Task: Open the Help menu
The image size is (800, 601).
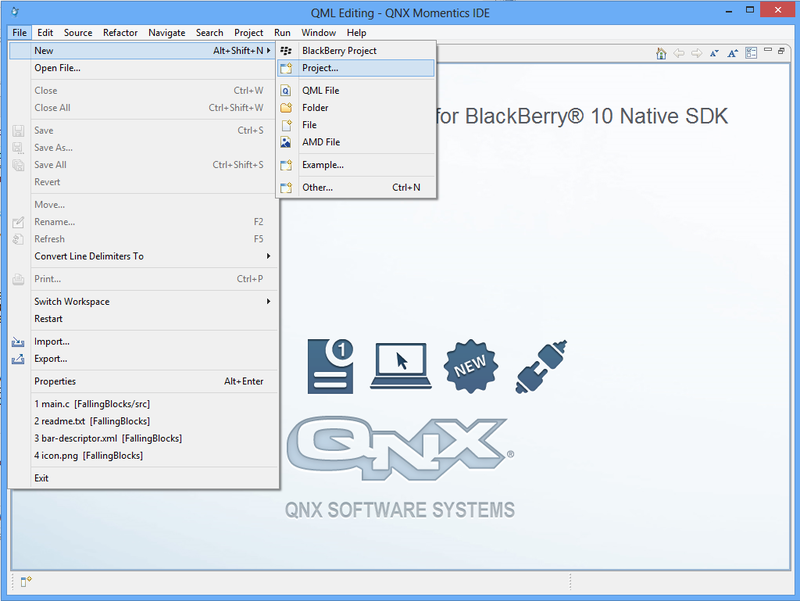Action: [x=357, y=33]
